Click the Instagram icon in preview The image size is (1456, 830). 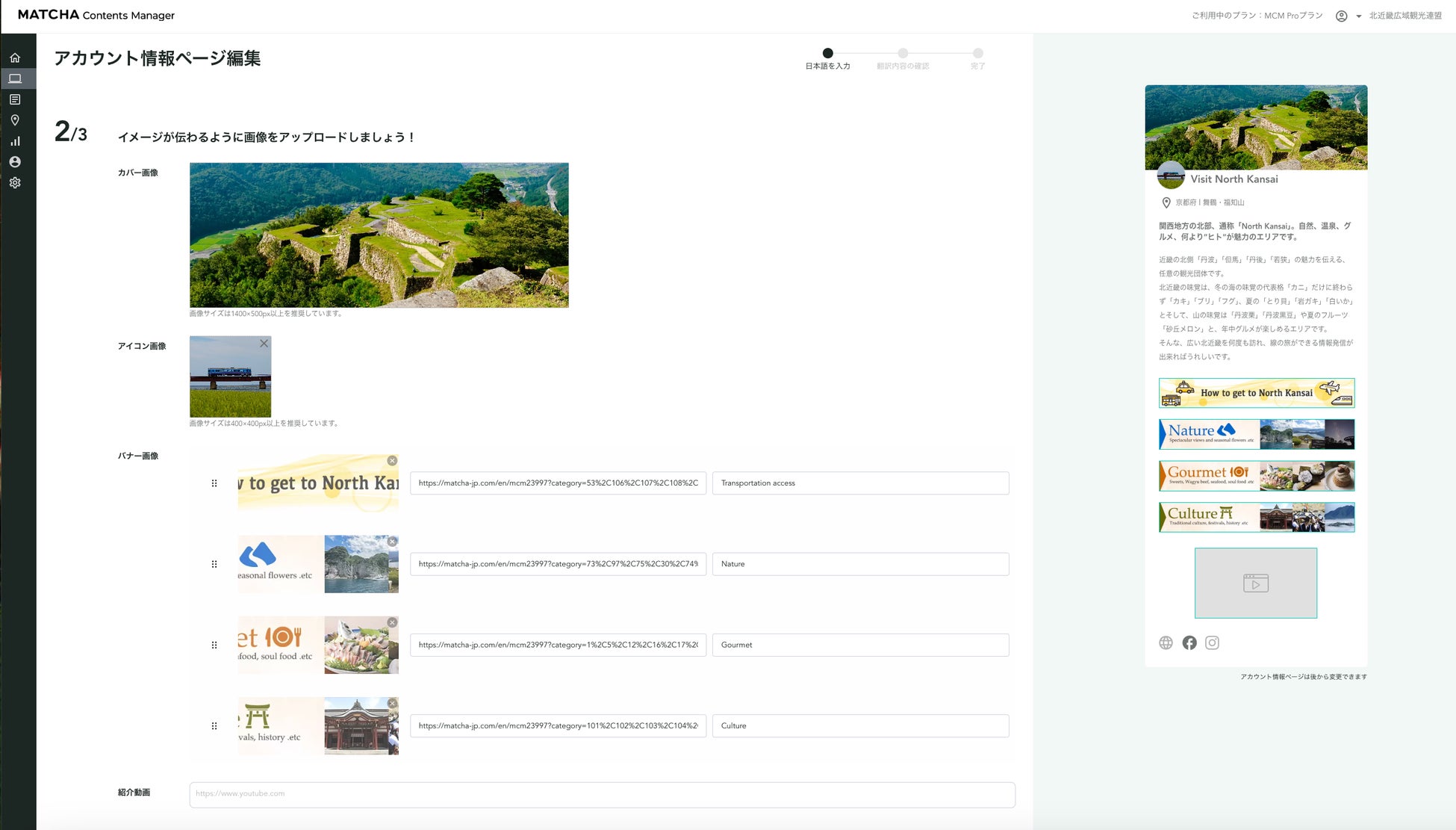click(x=1212, y=642)
